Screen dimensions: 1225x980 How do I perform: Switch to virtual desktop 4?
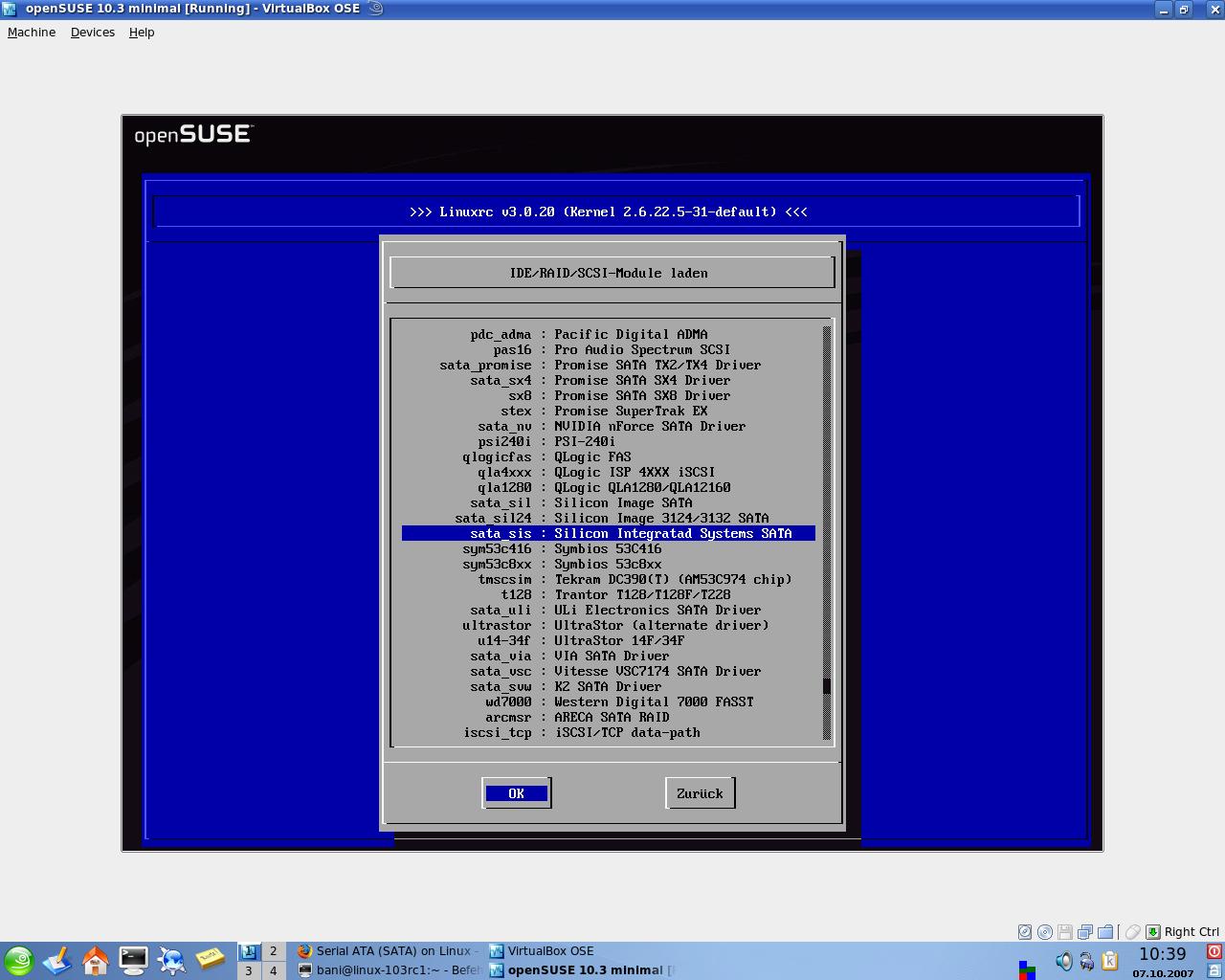click(273, 970)
